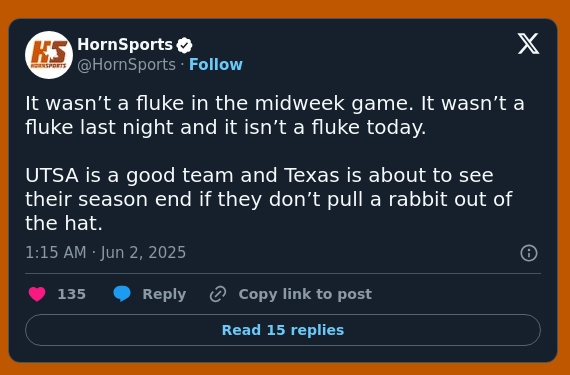
Task: Open the HornSports profile avatar
Action: (49, 55)
